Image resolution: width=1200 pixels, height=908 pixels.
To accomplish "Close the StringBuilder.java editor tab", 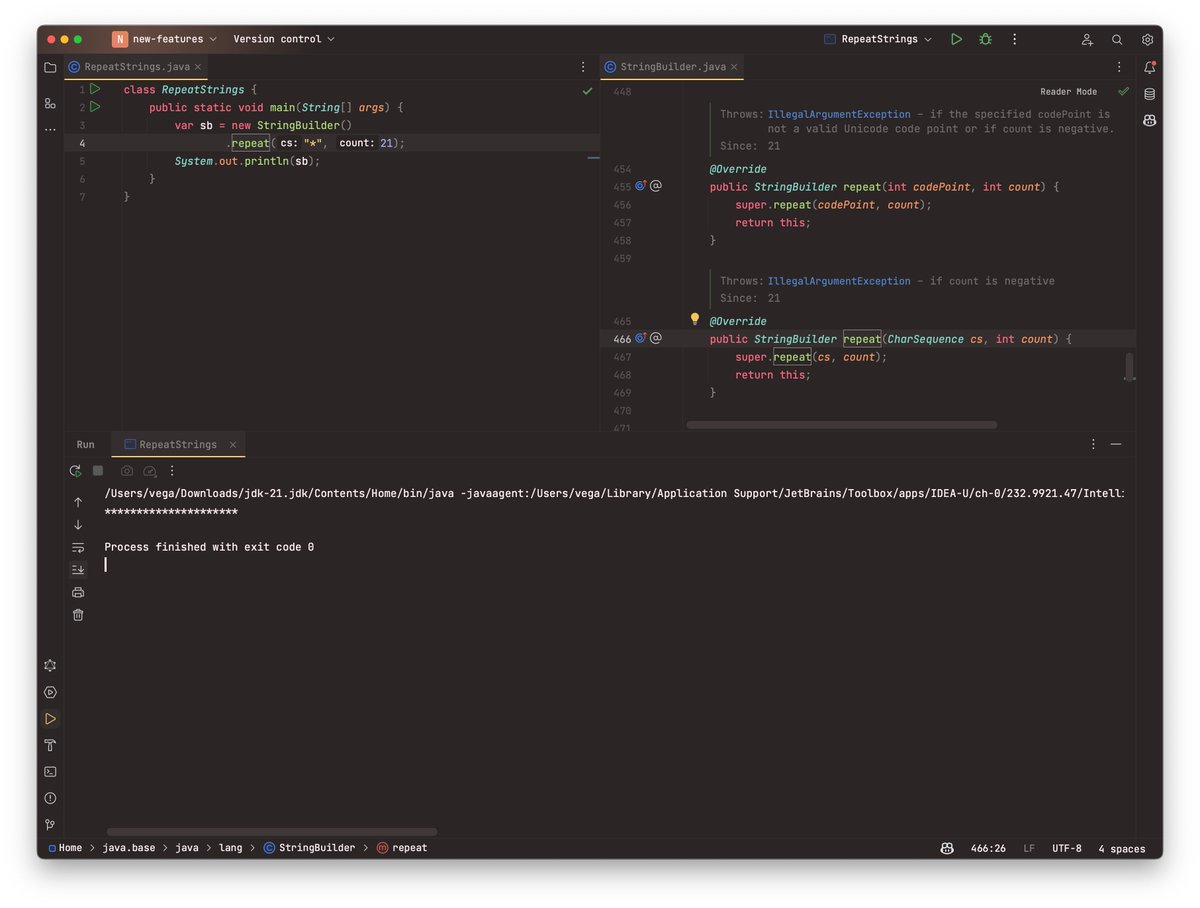I will click(x=734, y=67).
